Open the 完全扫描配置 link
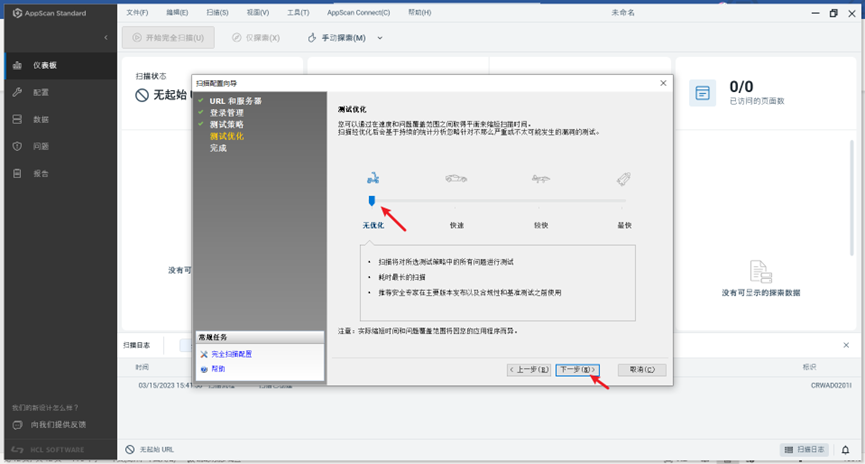This screenshot has width=865, height=464. (232, 354)
